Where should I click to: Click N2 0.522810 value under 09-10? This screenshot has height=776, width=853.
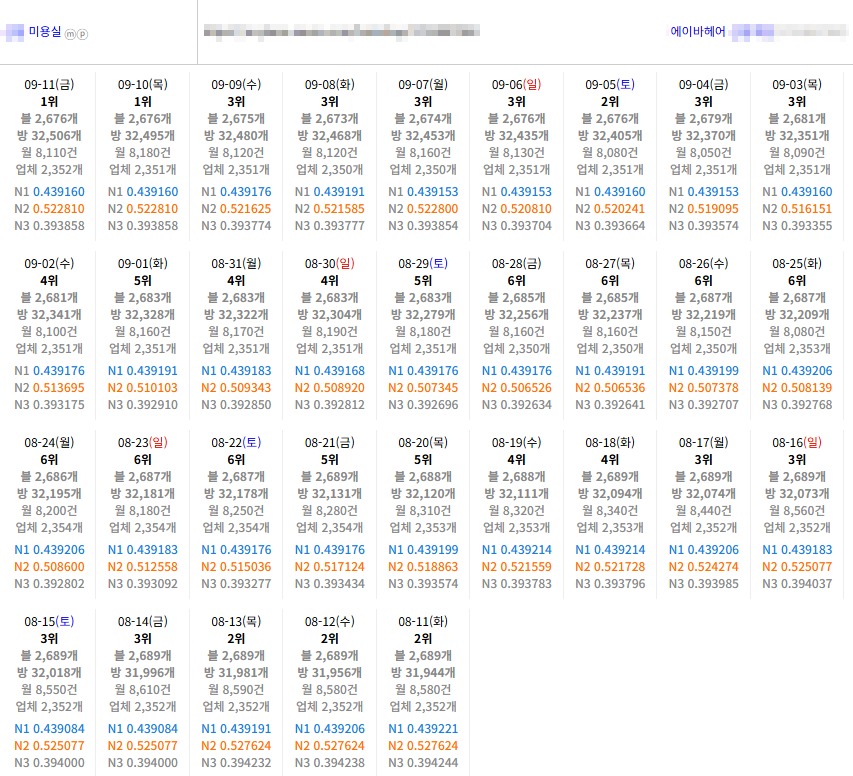143,208
